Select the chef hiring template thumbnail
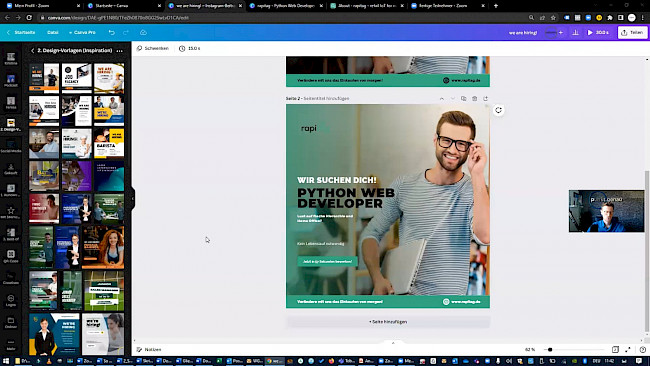Viewport: 650px width, 366px height. point(77,143)
